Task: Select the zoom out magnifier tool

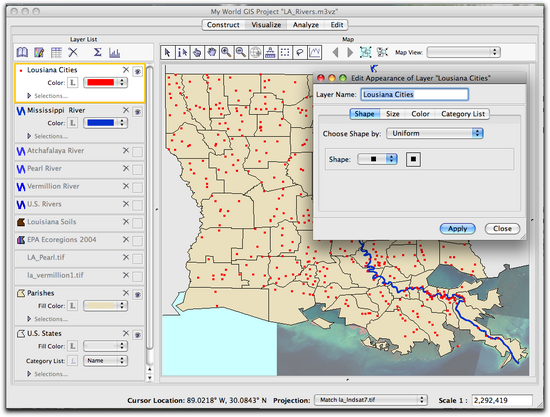Action: (x=241, y=53)
